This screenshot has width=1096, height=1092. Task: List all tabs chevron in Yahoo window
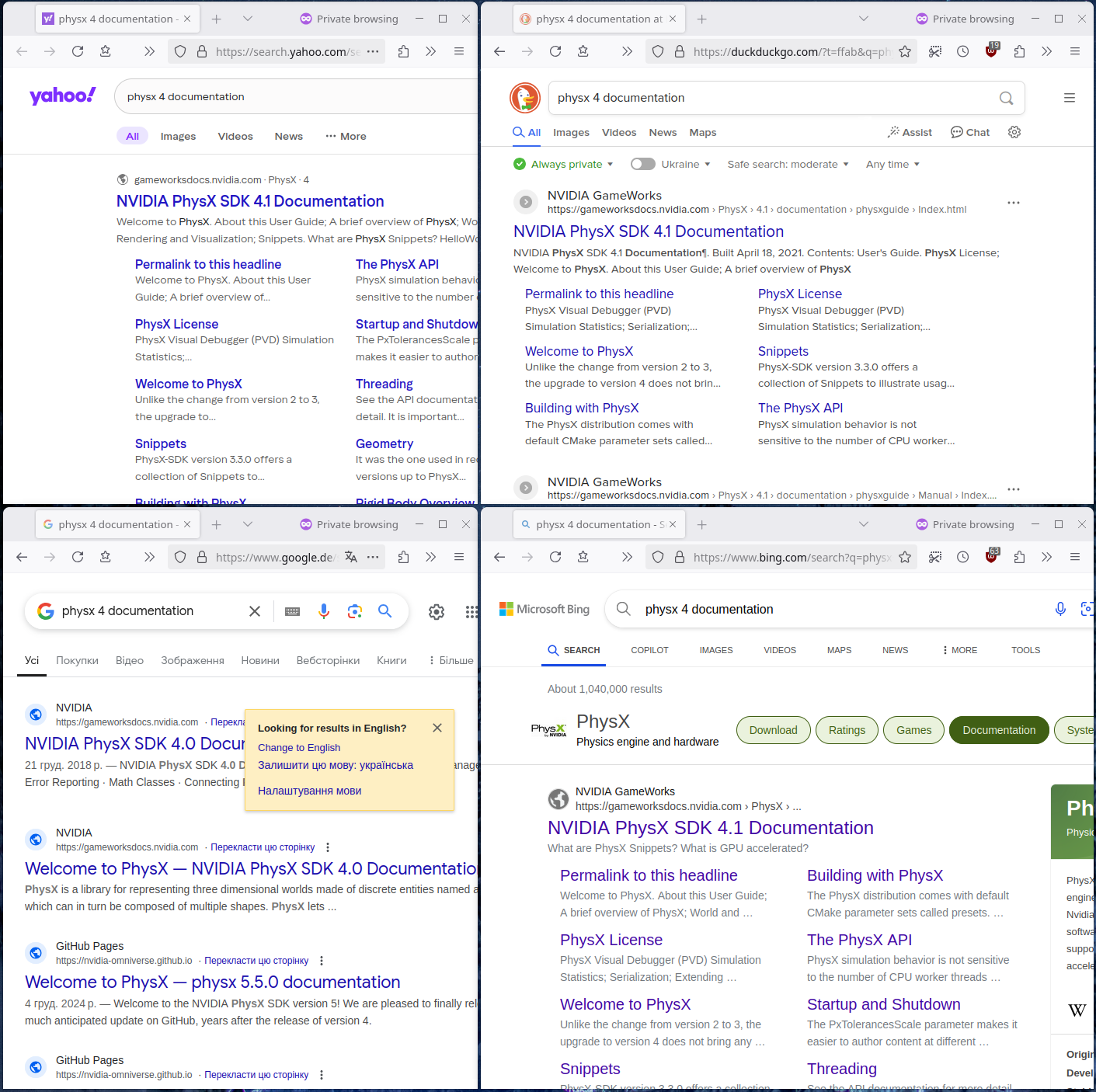click(x=248, y=19)
